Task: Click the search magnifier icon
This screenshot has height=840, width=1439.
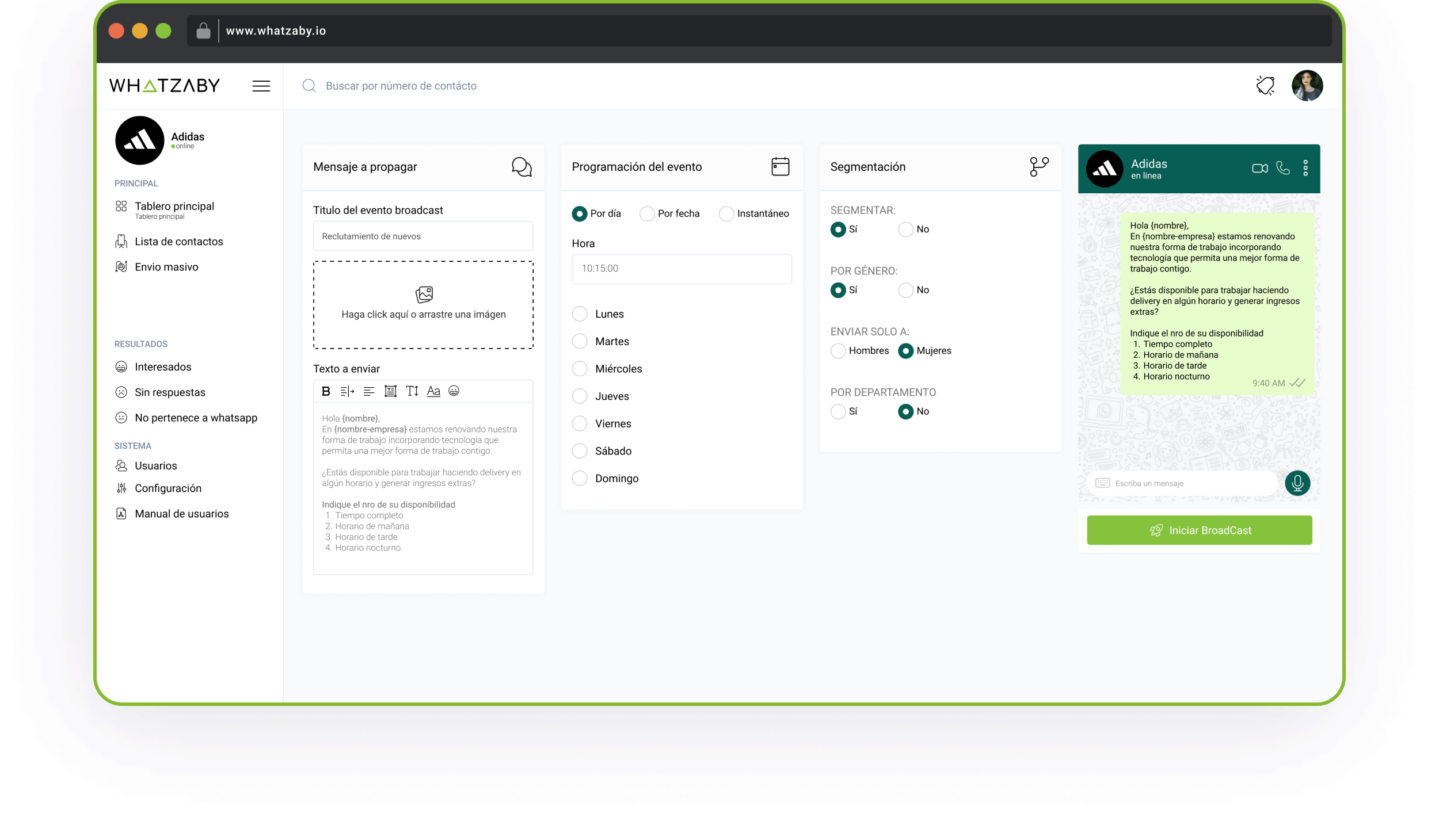Action: [309, 86]
